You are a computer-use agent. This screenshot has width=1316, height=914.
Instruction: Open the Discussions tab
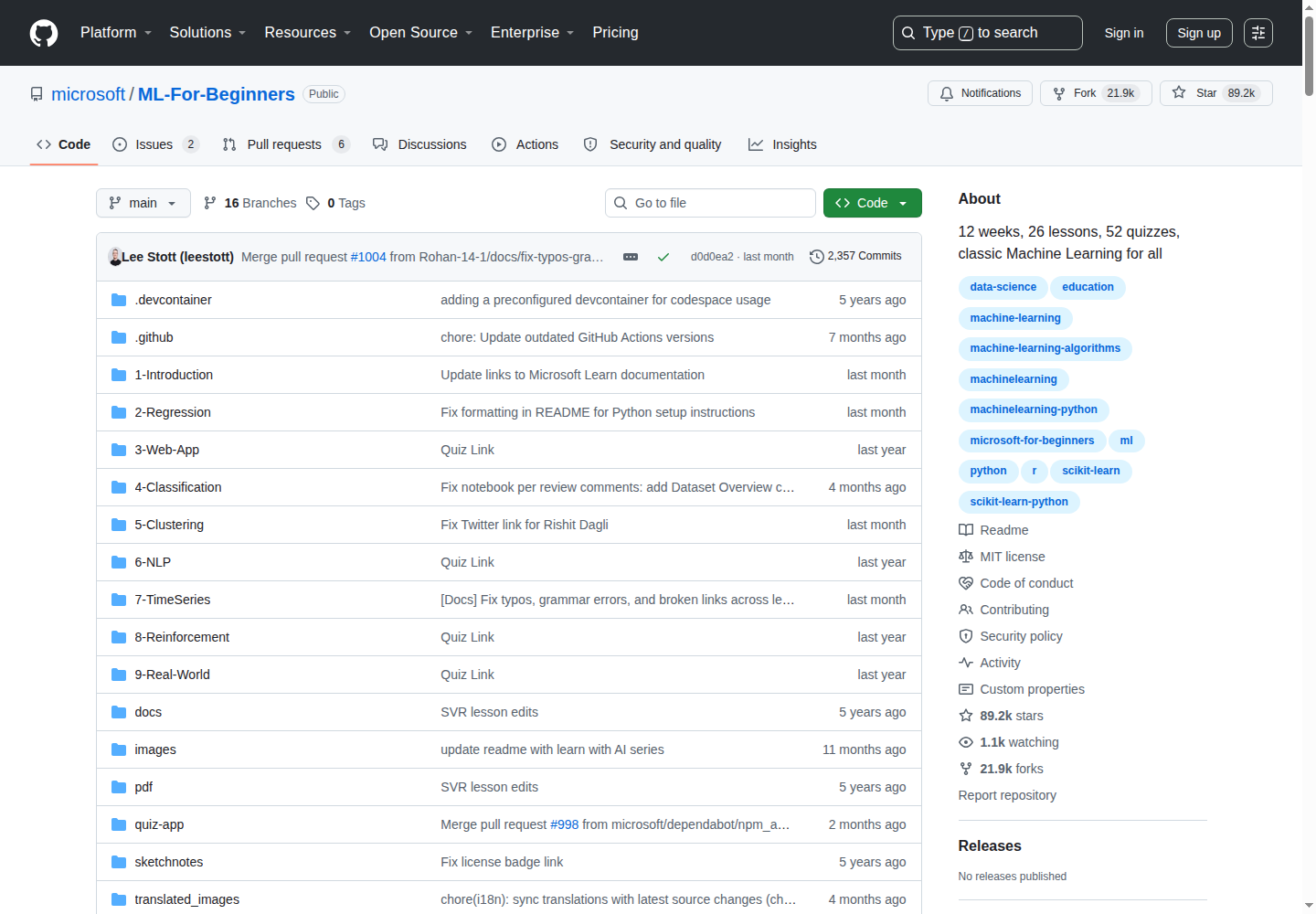[x=420, y=144]
